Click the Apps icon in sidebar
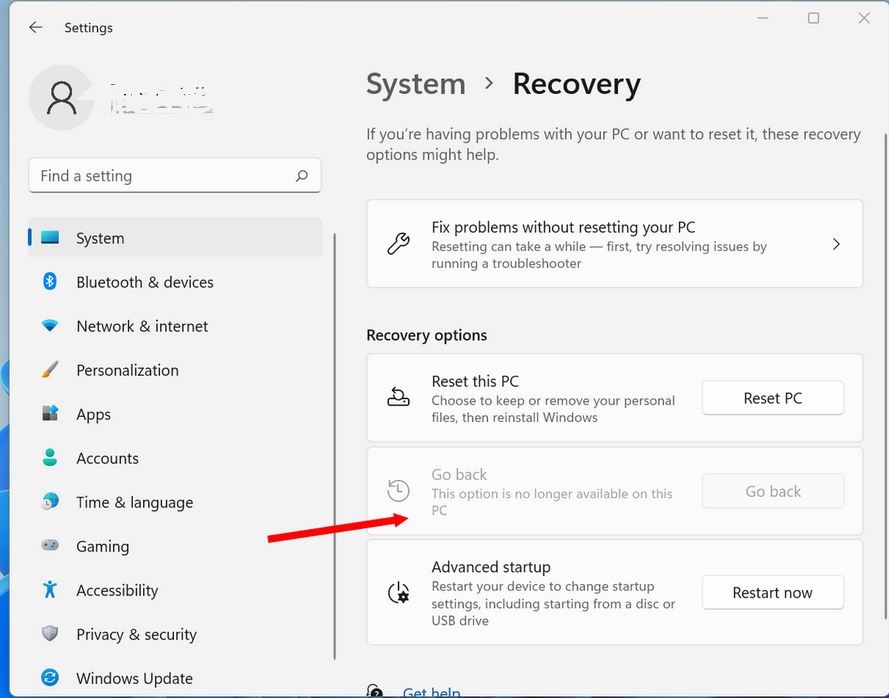The width and height of the screenshot is (889, 698). pos(50,413)
